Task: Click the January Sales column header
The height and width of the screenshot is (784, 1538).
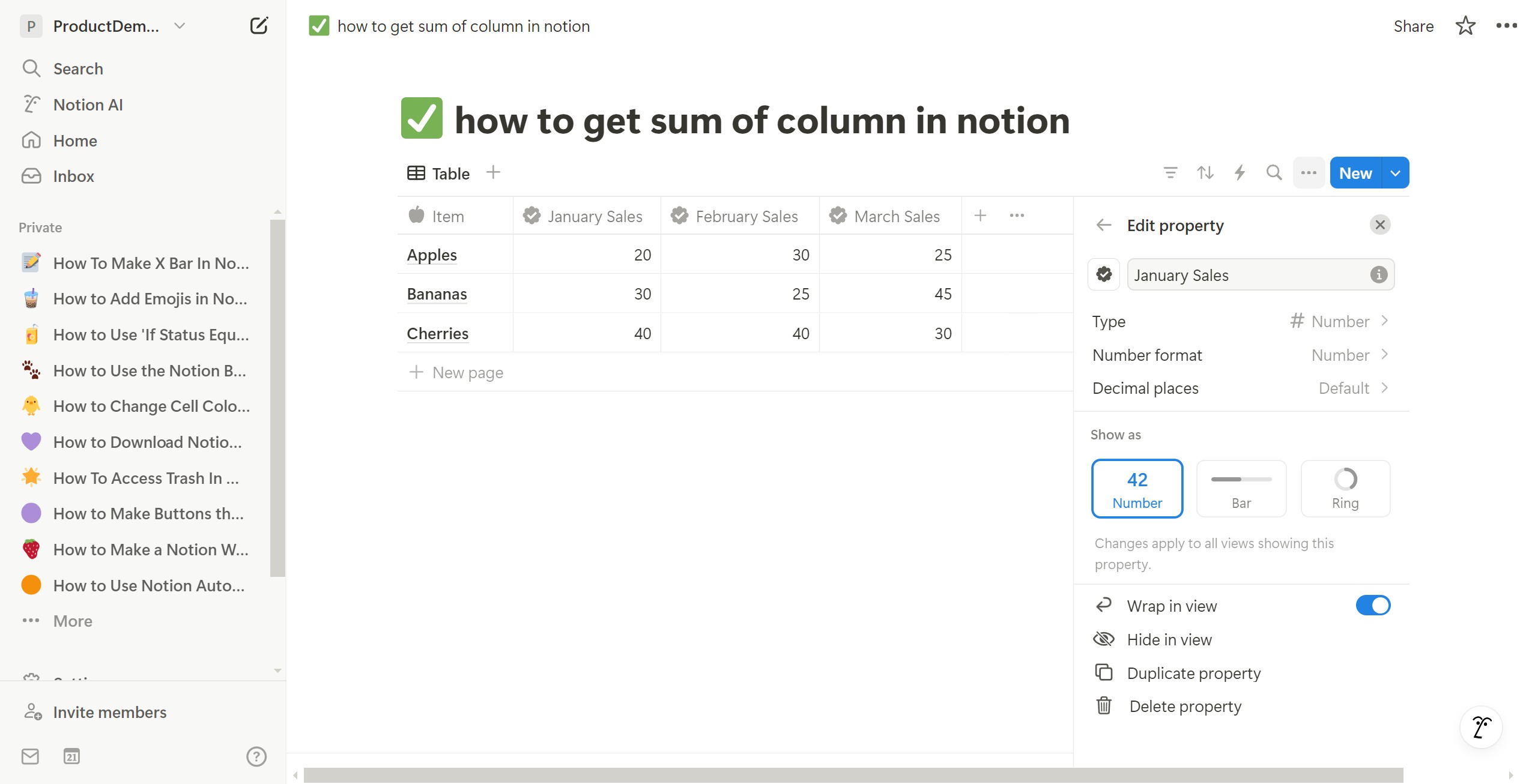Action: click(587, 216)
